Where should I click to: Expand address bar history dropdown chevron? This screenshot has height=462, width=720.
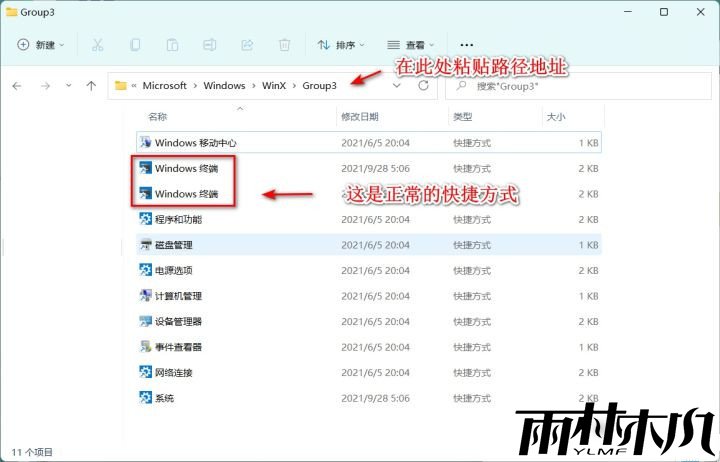[397, 86]
